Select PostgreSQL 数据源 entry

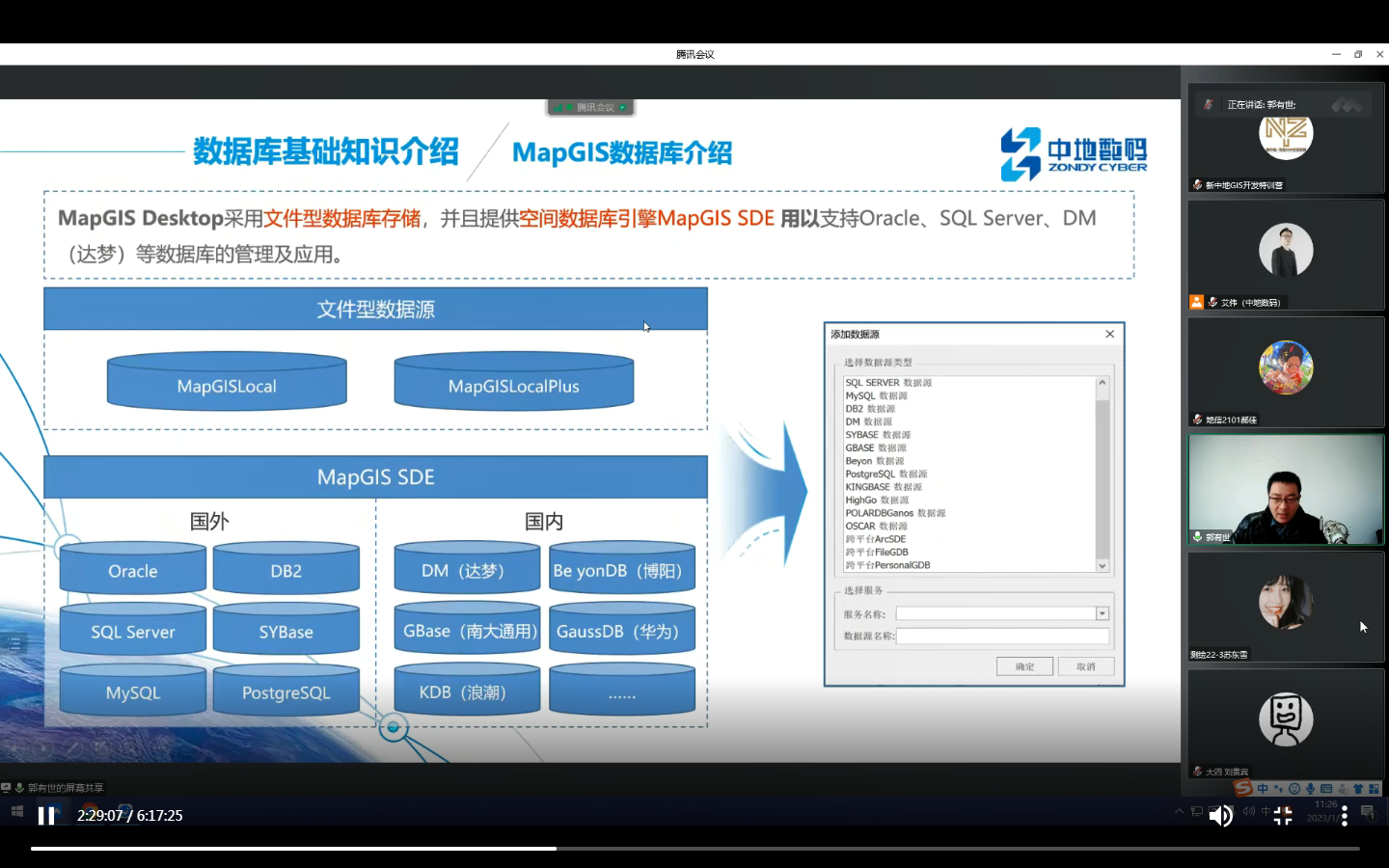[x=886, y=474]
